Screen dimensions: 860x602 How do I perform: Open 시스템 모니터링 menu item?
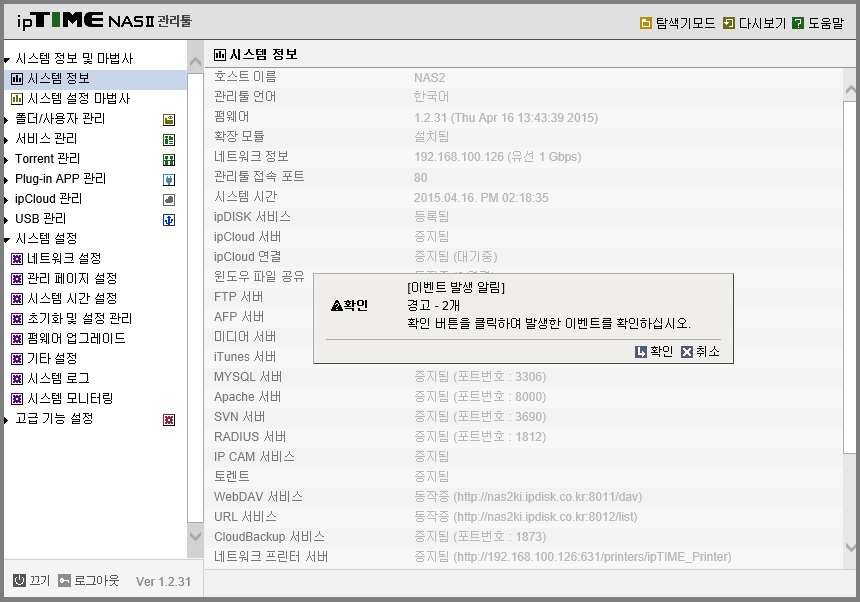70,398
